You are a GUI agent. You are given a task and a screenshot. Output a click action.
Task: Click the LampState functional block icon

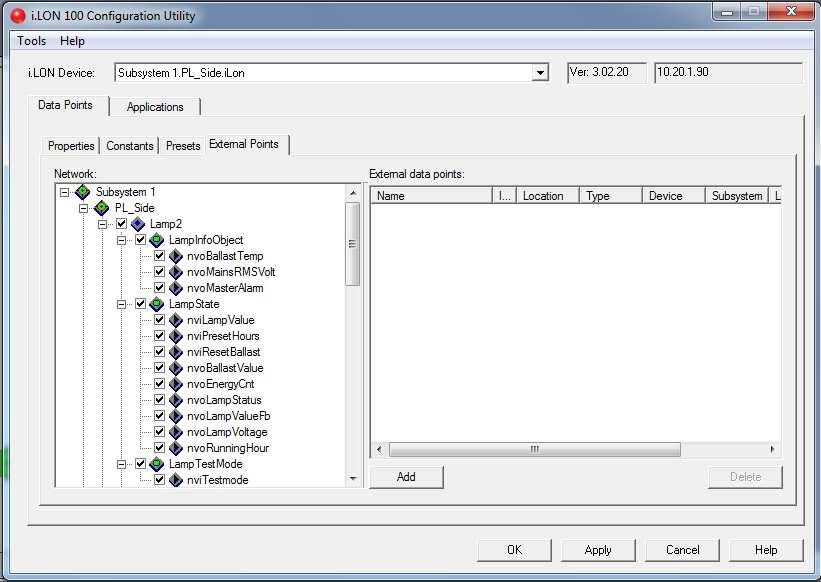[x=157, y=304]
